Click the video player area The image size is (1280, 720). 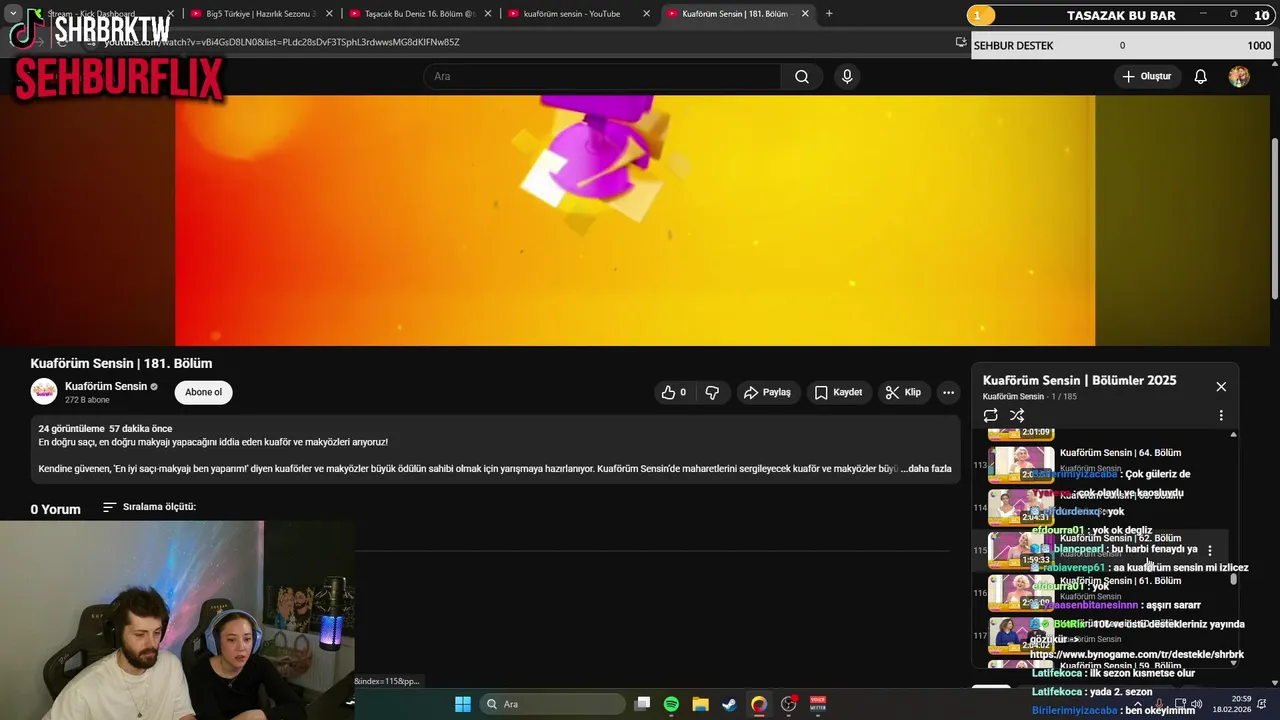coord(635,220)
